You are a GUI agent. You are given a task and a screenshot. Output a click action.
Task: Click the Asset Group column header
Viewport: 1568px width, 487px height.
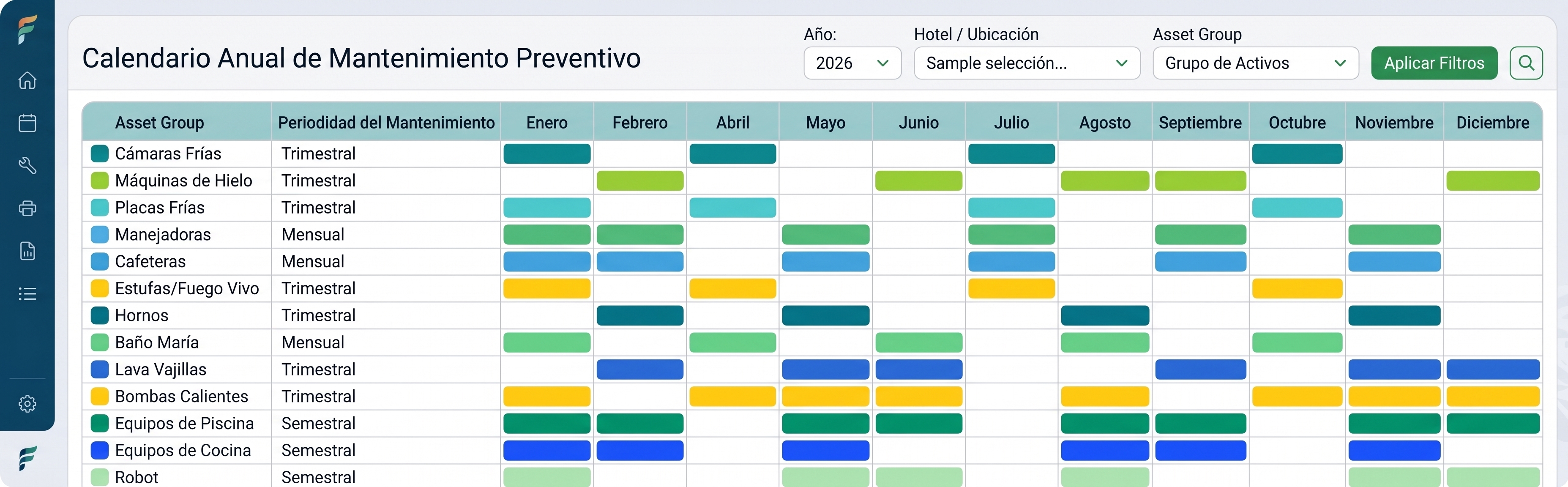pyautogui.click(x=159, y=122)
